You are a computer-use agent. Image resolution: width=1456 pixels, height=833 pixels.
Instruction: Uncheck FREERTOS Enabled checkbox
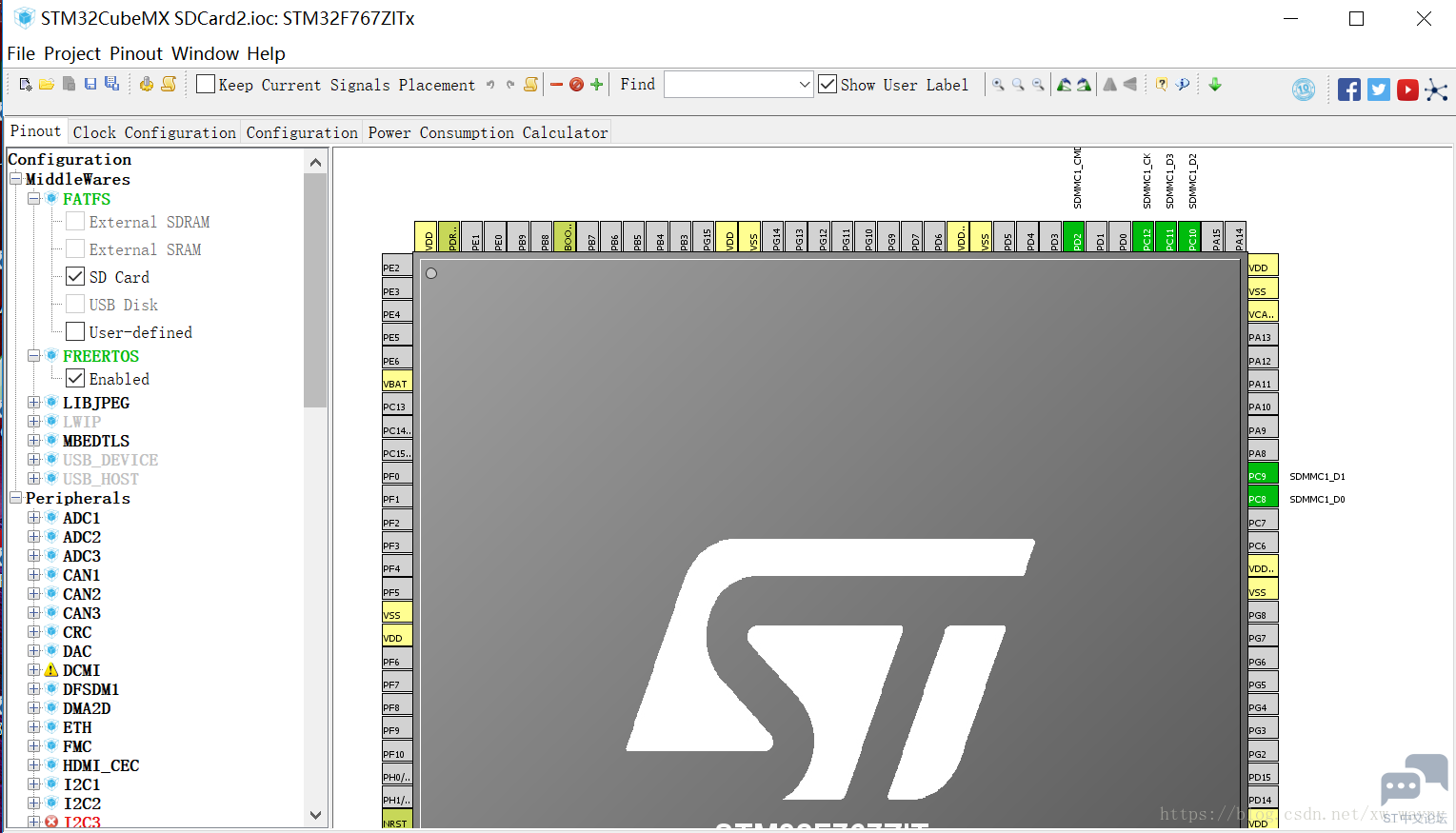click(x=75, y=379)
